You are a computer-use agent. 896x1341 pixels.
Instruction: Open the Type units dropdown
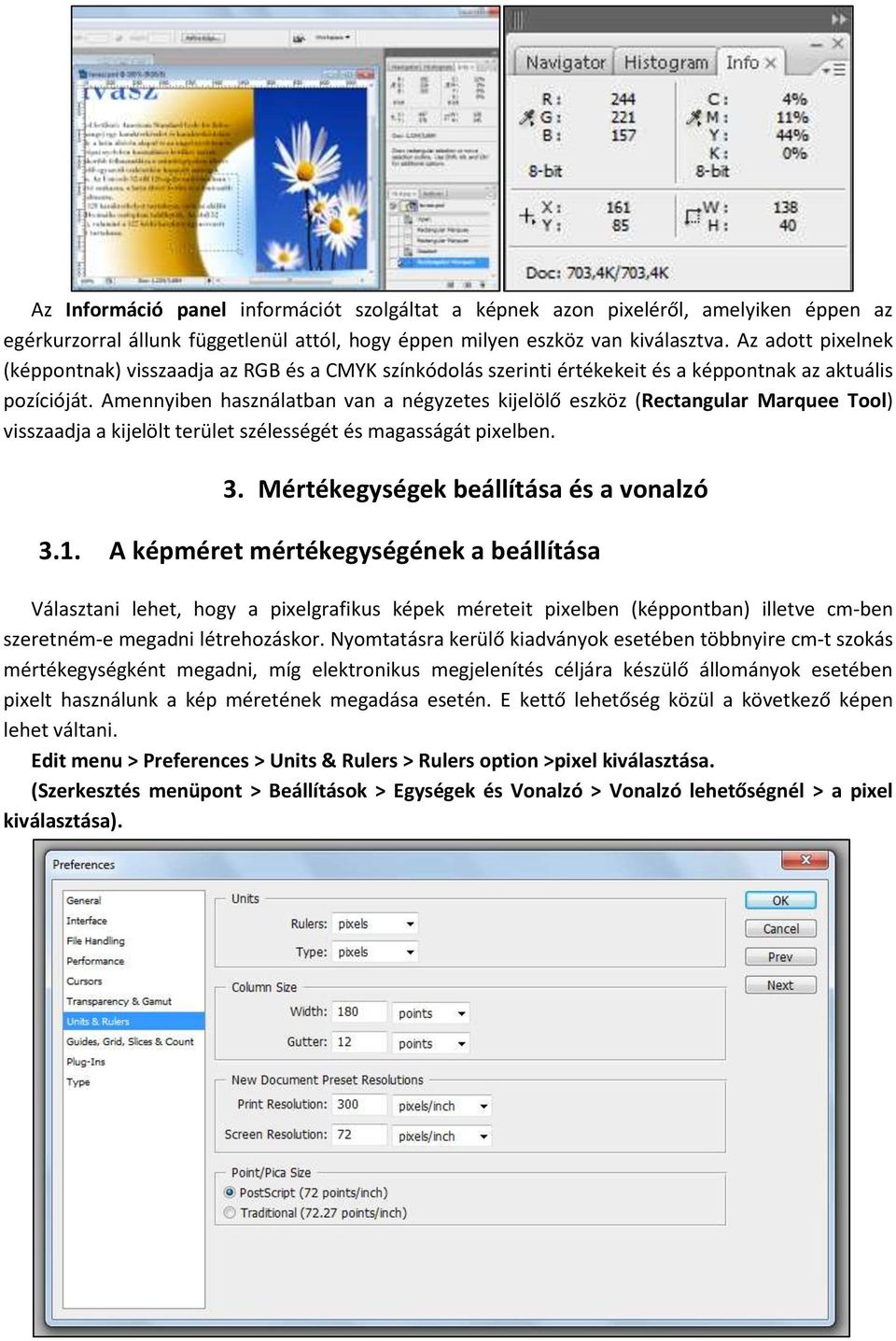375,952
